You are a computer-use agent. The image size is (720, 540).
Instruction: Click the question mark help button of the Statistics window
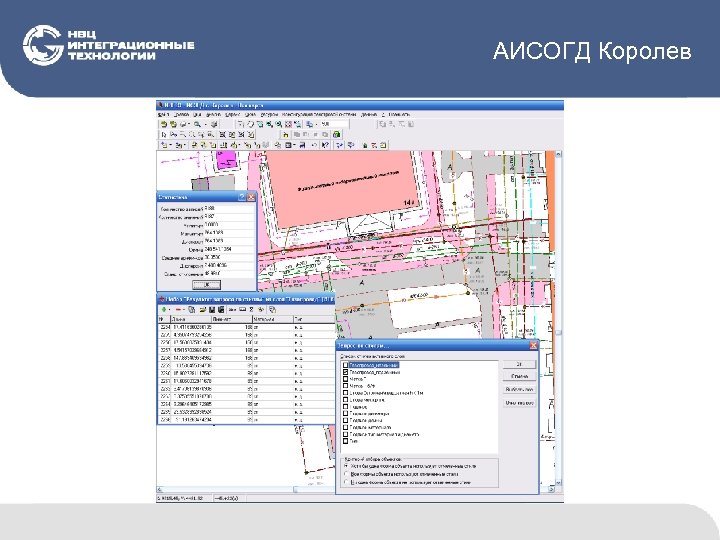coord(242,197)
